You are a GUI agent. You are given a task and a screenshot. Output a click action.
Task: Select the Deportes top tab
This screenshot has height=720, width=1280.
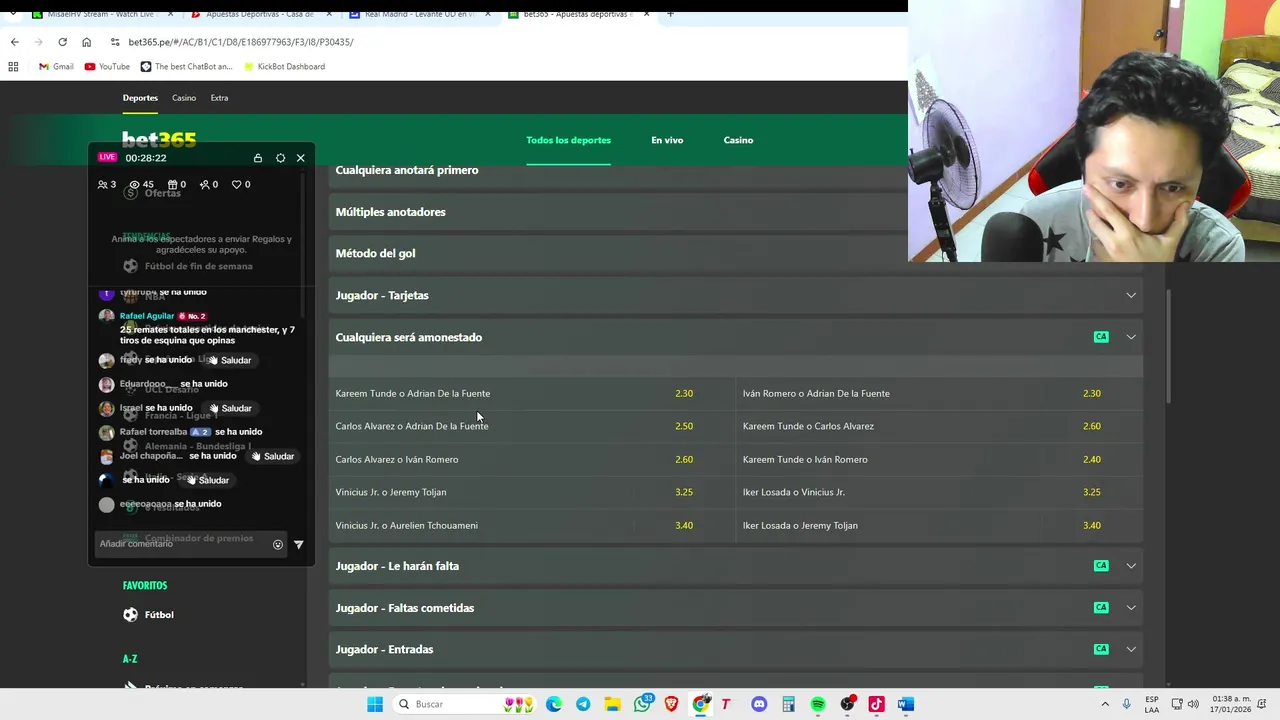[140, 98]
